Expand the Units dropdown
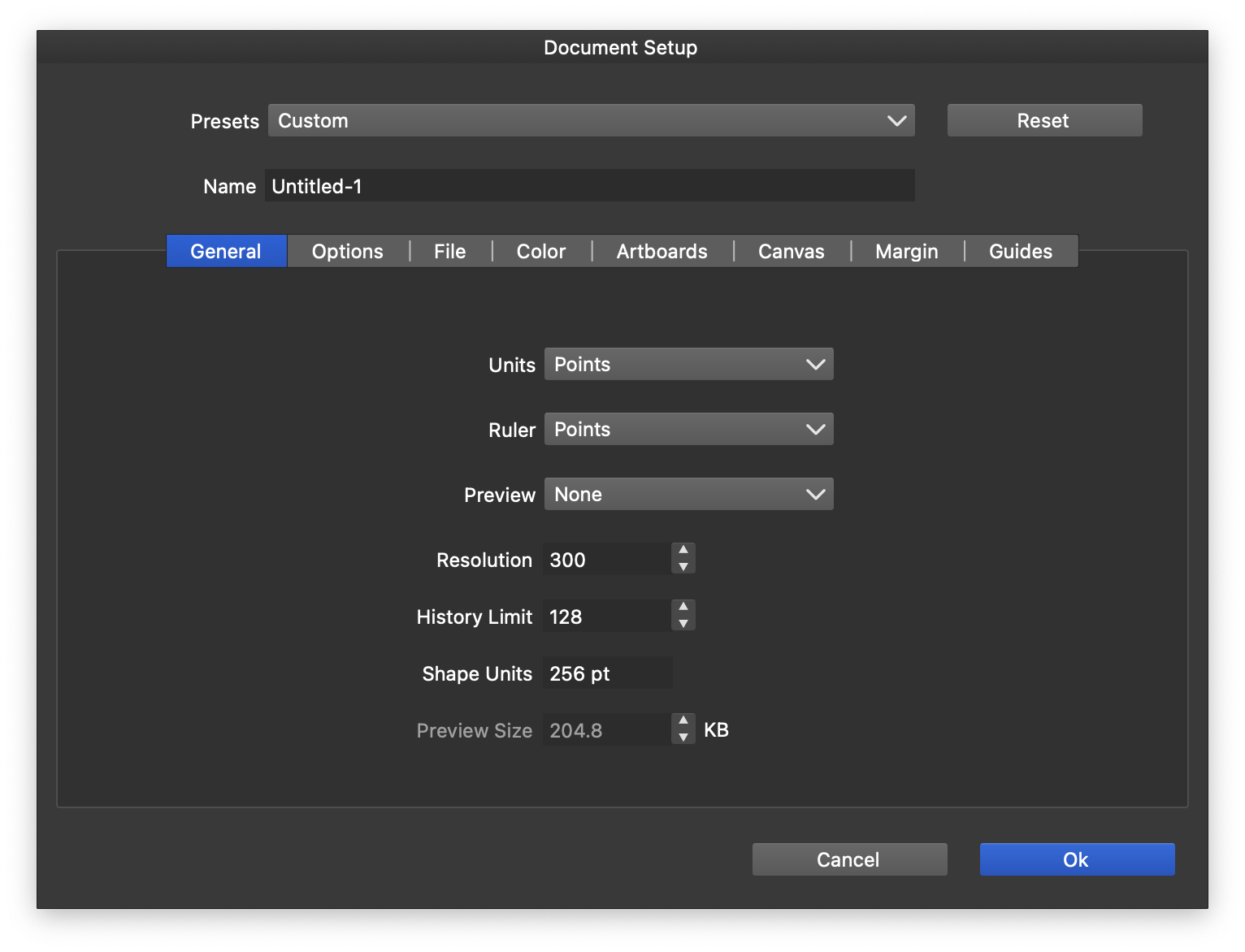 click(x=688, y=365)
